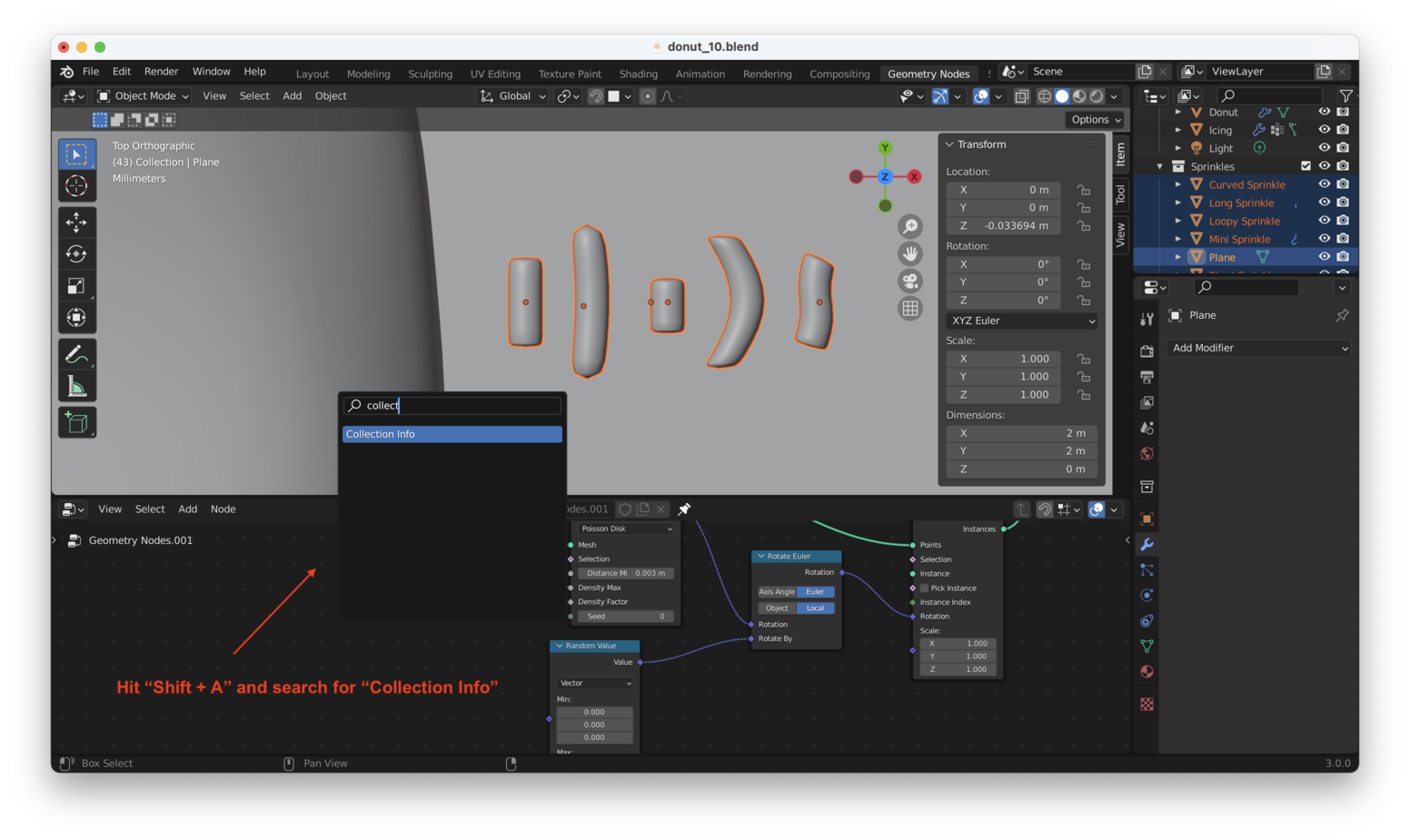The width and height of the screenshot is (1410, 840).
Task: Enable the Pick Instance checkbox
Action: coord(925,588)
